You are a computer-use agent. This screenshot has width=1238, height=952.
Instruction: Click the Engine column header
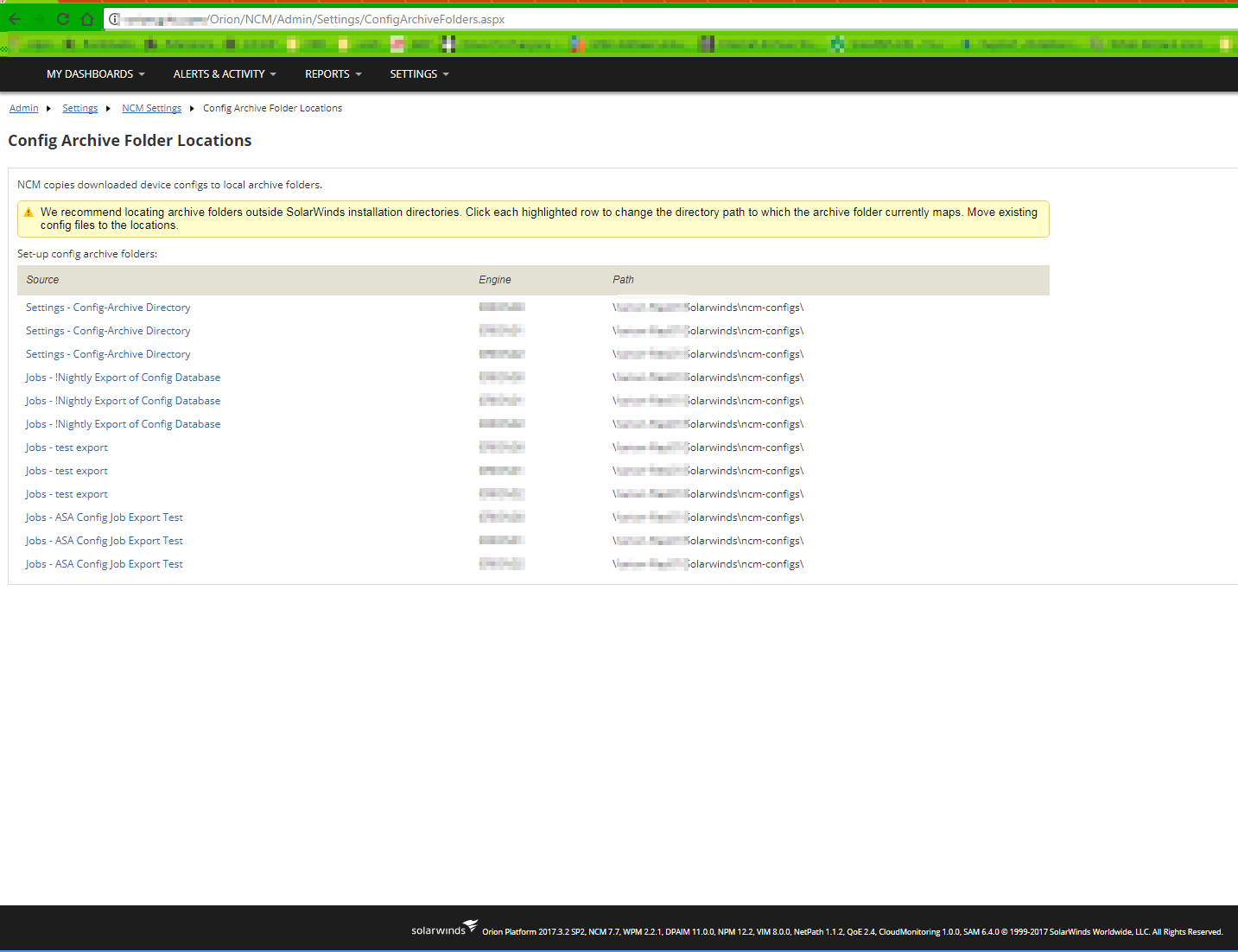coord(495,280)
